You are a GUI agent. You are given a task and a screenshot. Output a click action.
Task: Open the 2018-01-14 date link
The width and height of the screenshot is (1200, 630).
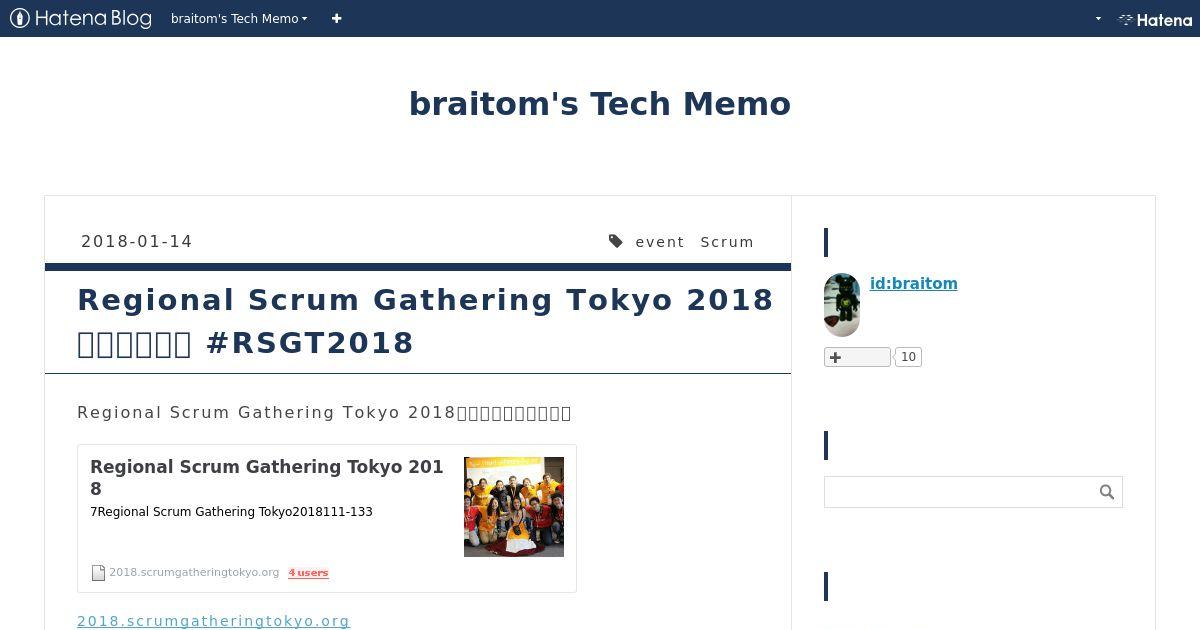pyautogui.click(x=137, y=241)
